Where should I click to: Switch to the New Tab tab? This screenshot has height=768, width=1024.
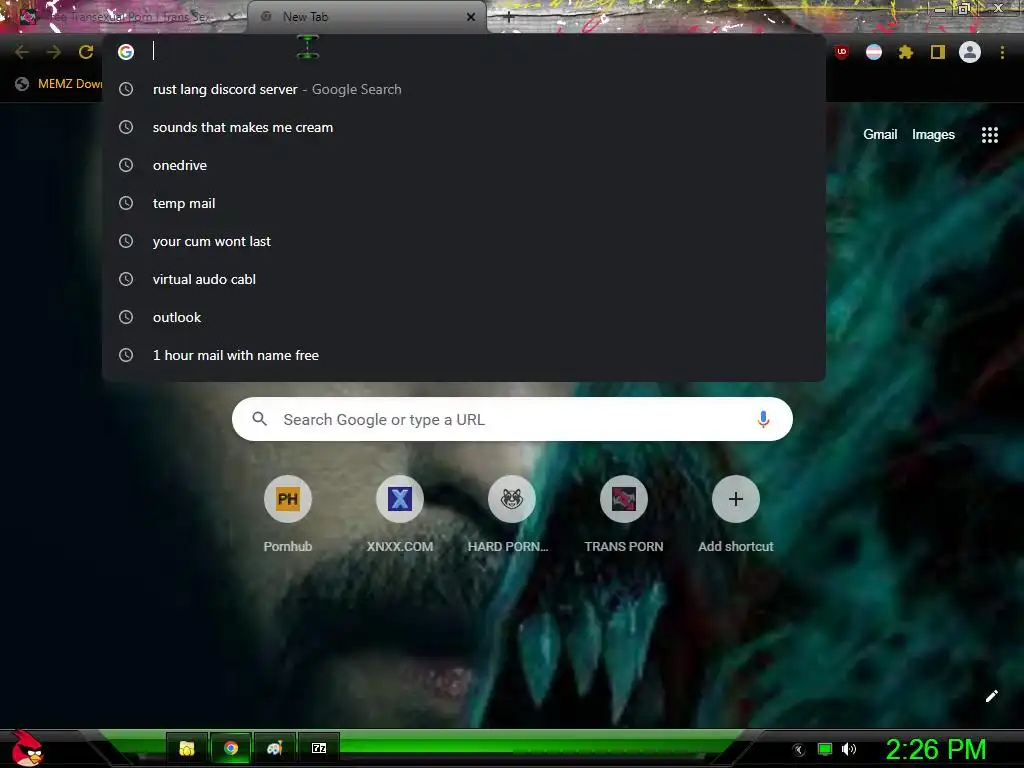tap(367, 17)
